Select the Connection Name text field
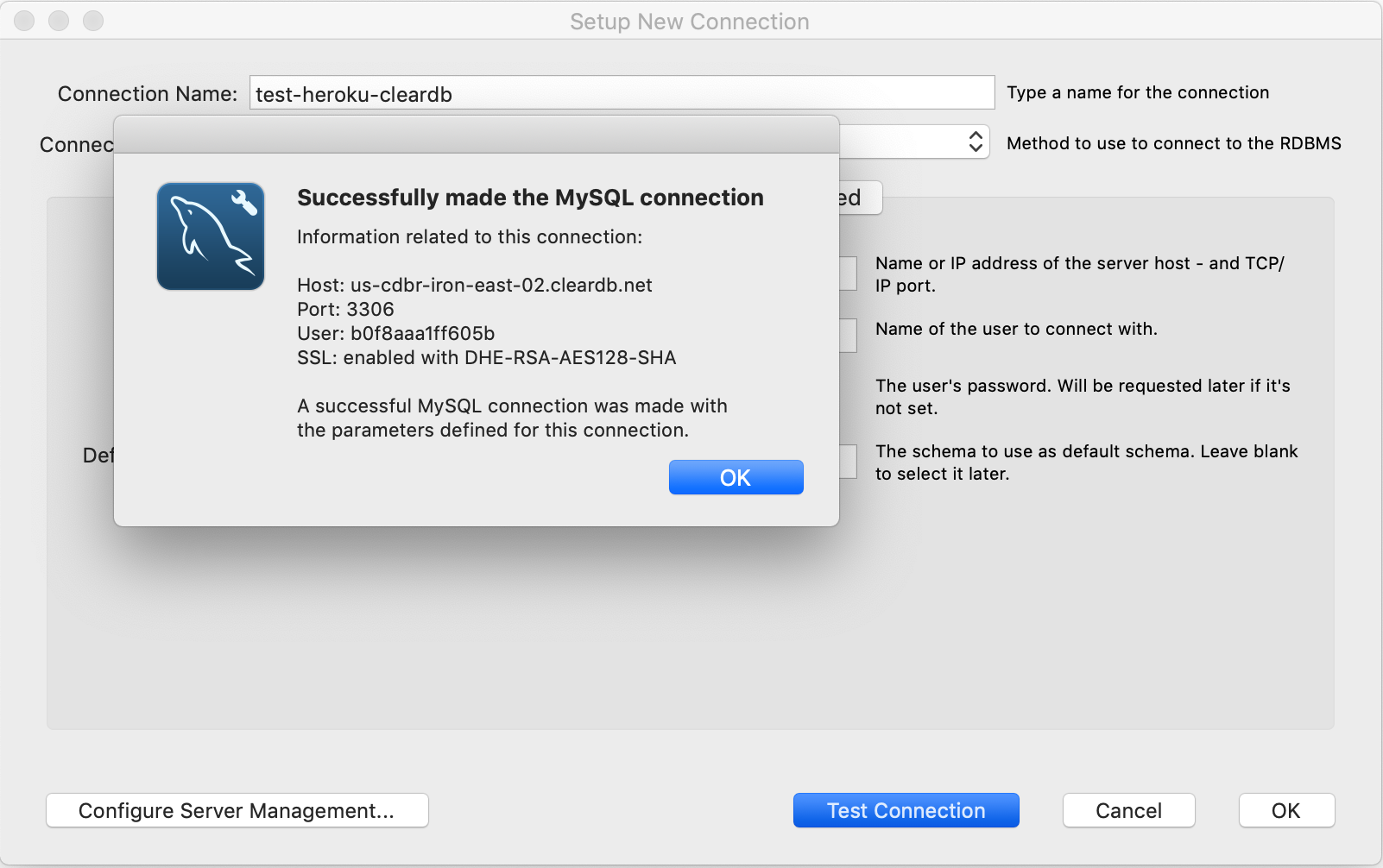This screenshot has height=868, width=1383. [622, 93]
